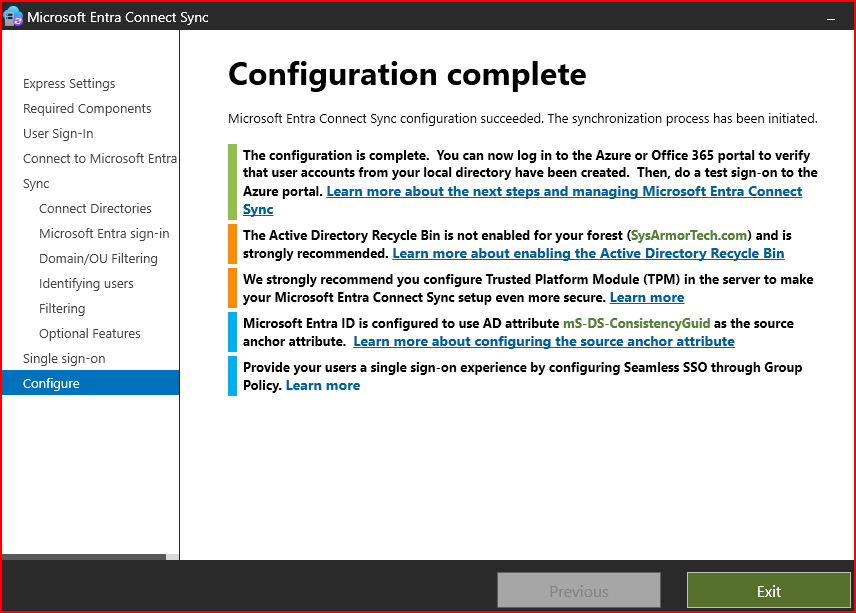Go to the Filtering sub-step
856x613 pixels.
click(x=62, y=309)
